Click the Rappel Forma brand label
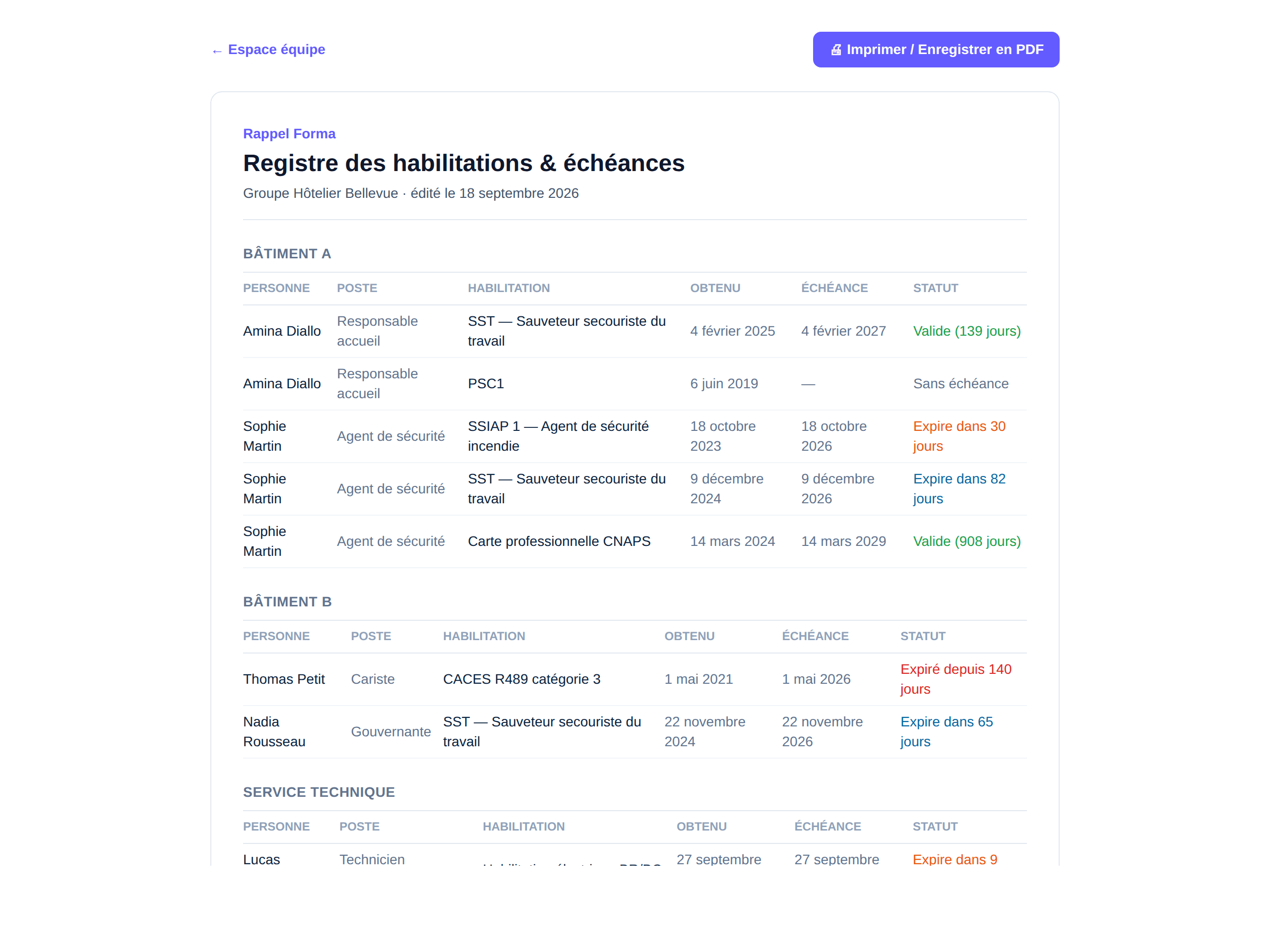Screen dimensions: 1270x952 289,134
